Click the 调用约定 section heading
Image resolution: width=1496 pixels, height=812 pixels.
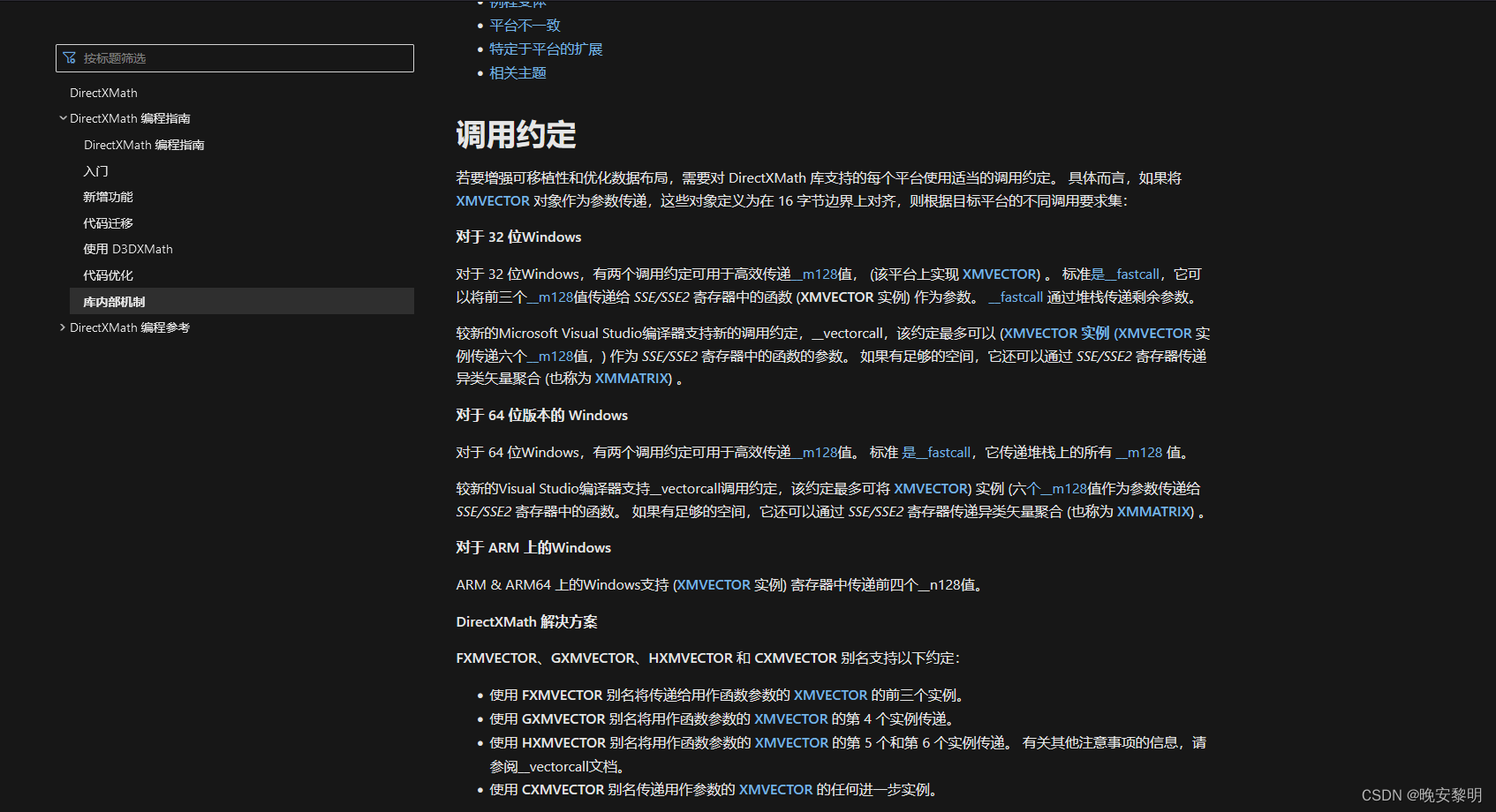pyautogui.click(x=516, y=135)
